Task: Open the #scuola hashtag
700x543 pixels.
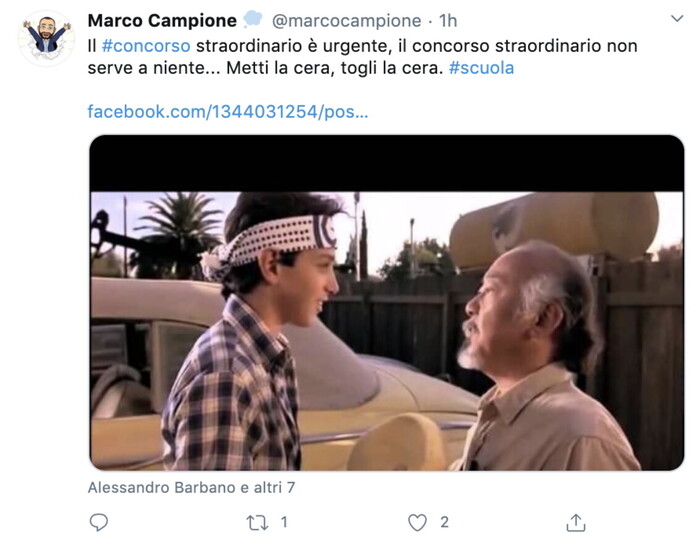Action: [481, 68]
